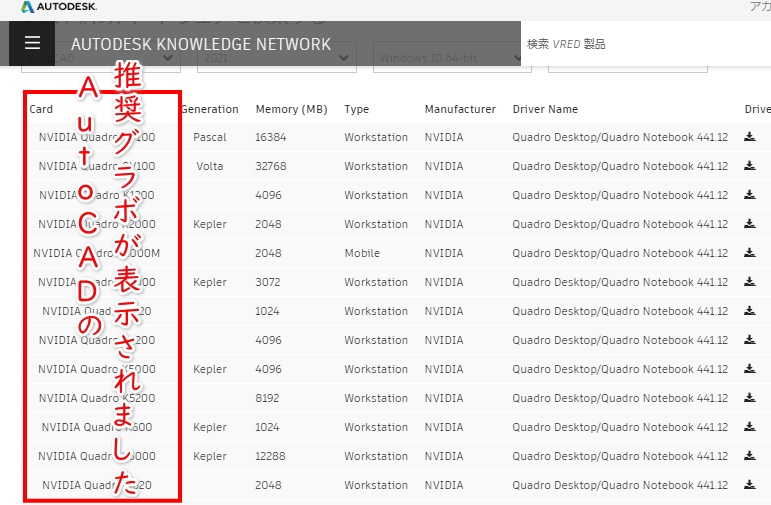Image resolution: width=771 pixels, height=505 pixels.
Task: Sort by the Type column header
Action: (356, 109)
